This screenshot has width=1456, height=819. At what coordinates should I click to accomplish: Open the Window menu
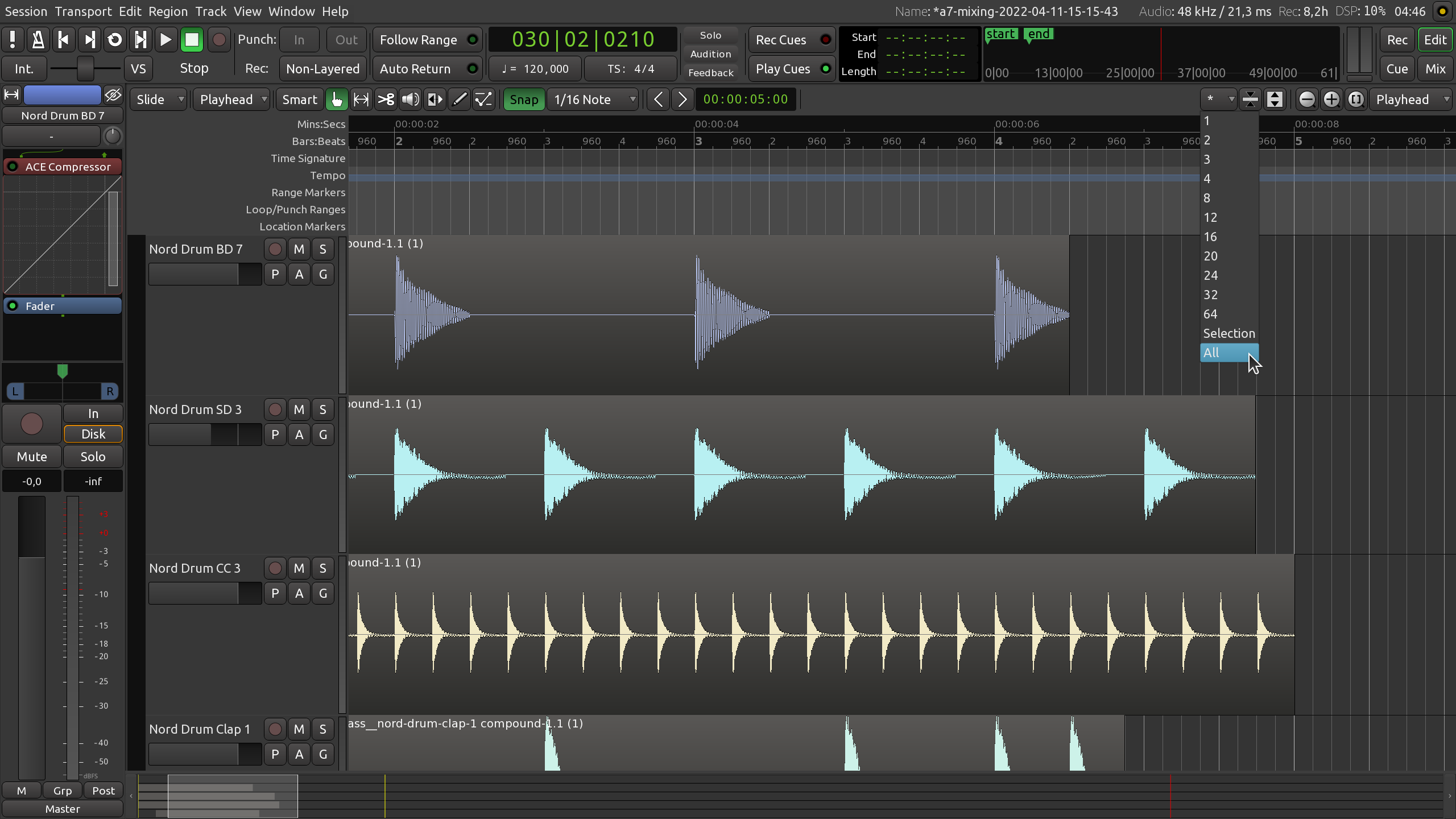tap(292, 11)
